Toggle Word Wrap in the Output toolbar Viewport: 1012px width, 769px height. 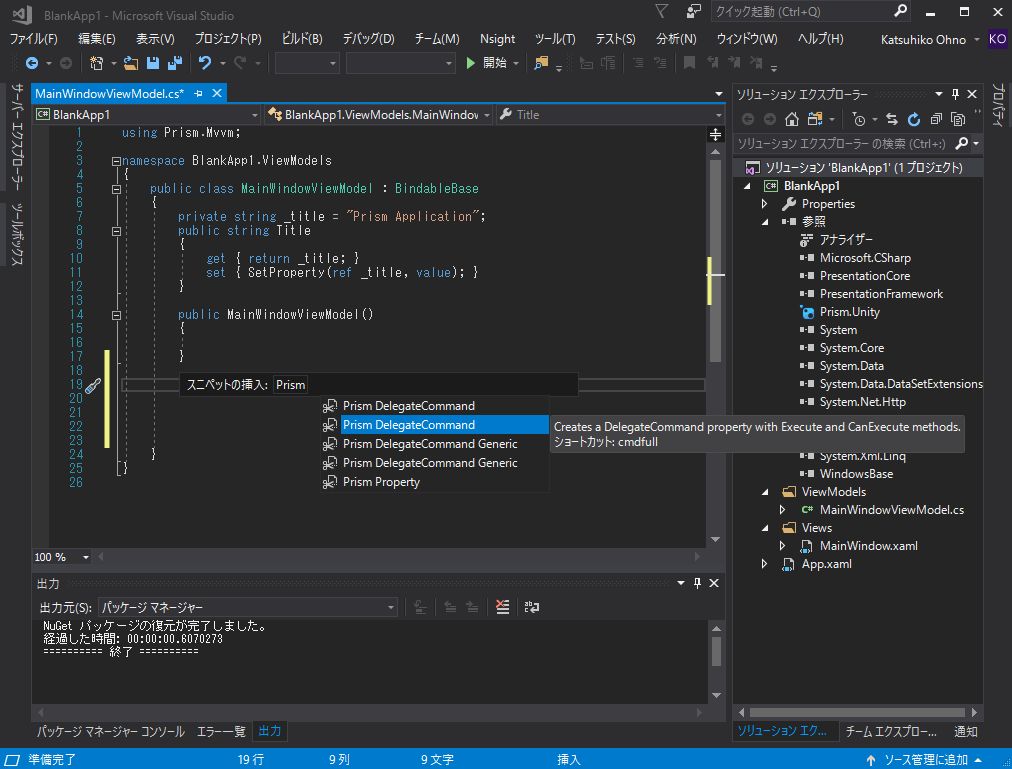click(x=532, y=606)
